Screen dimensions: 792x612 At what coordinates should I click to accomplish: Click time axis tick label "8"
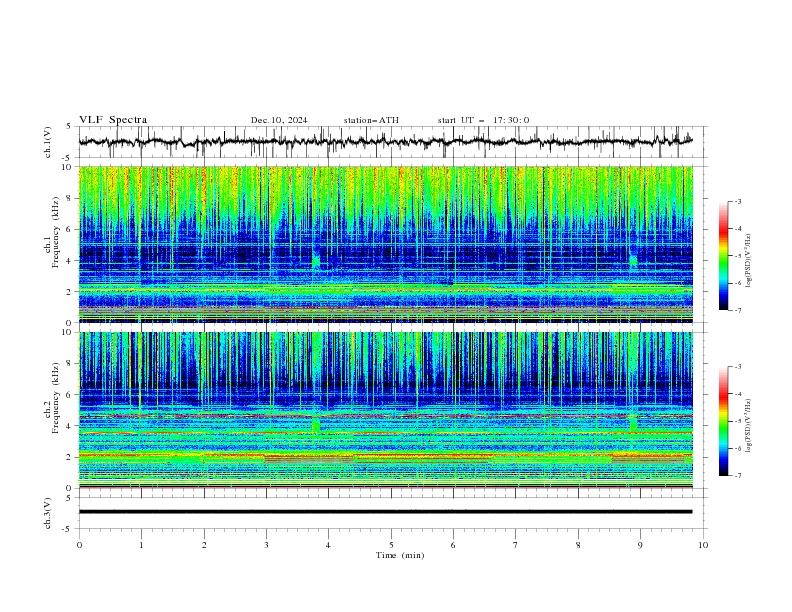click(x=578, y=545)
